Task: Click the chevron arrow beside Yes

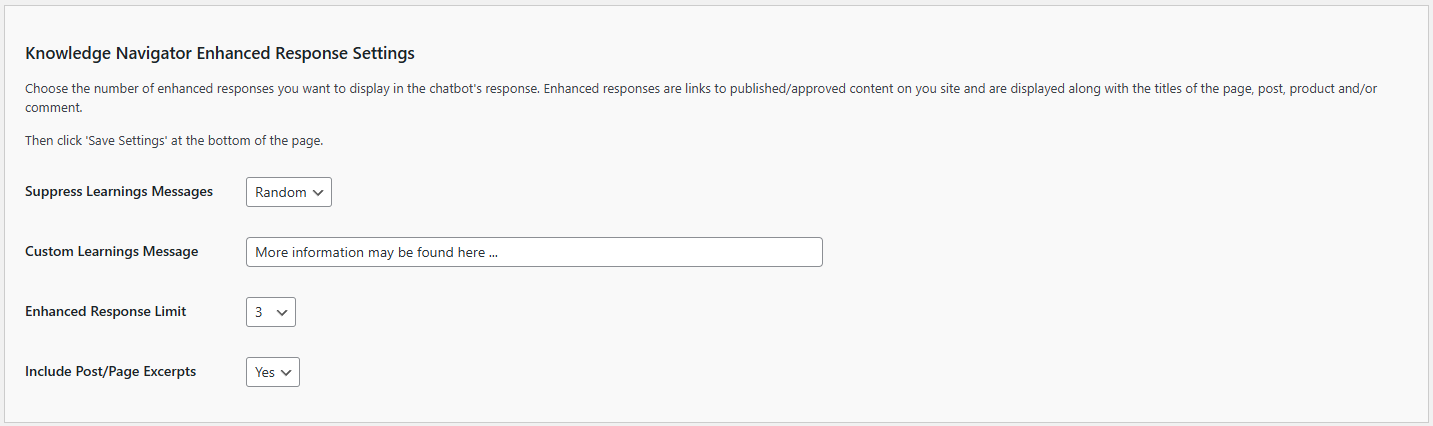Action: pos(286,372)
